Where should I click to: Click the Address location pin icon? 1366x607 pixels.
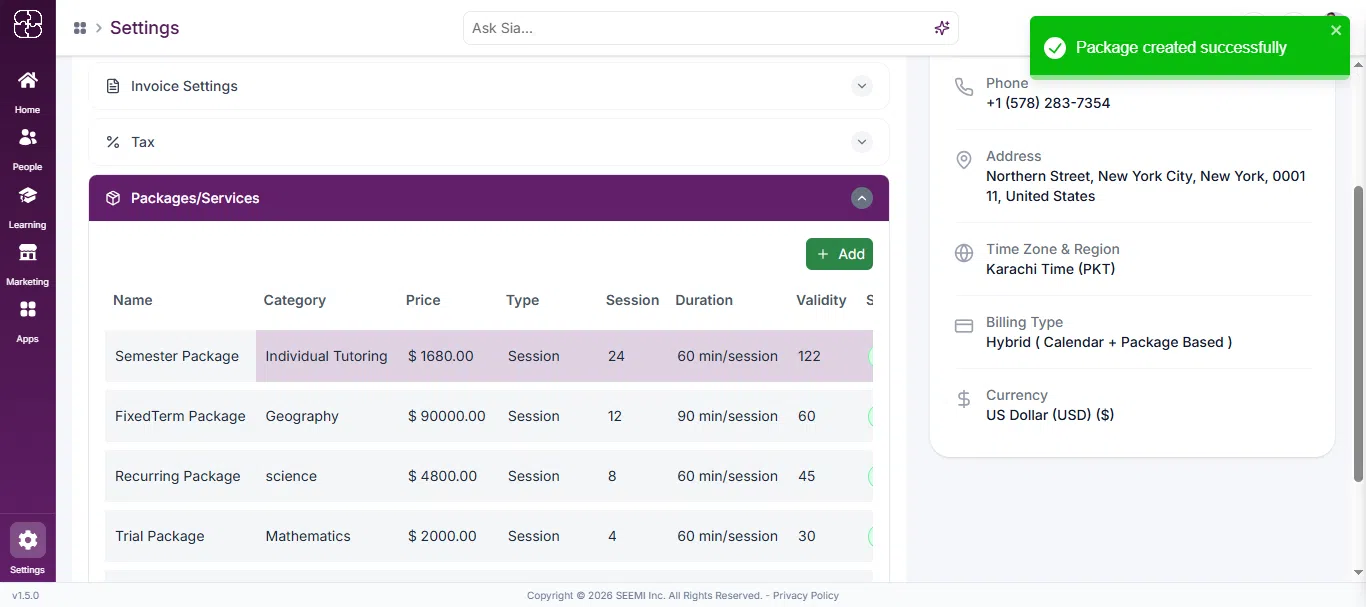click(x=964, y=160)
